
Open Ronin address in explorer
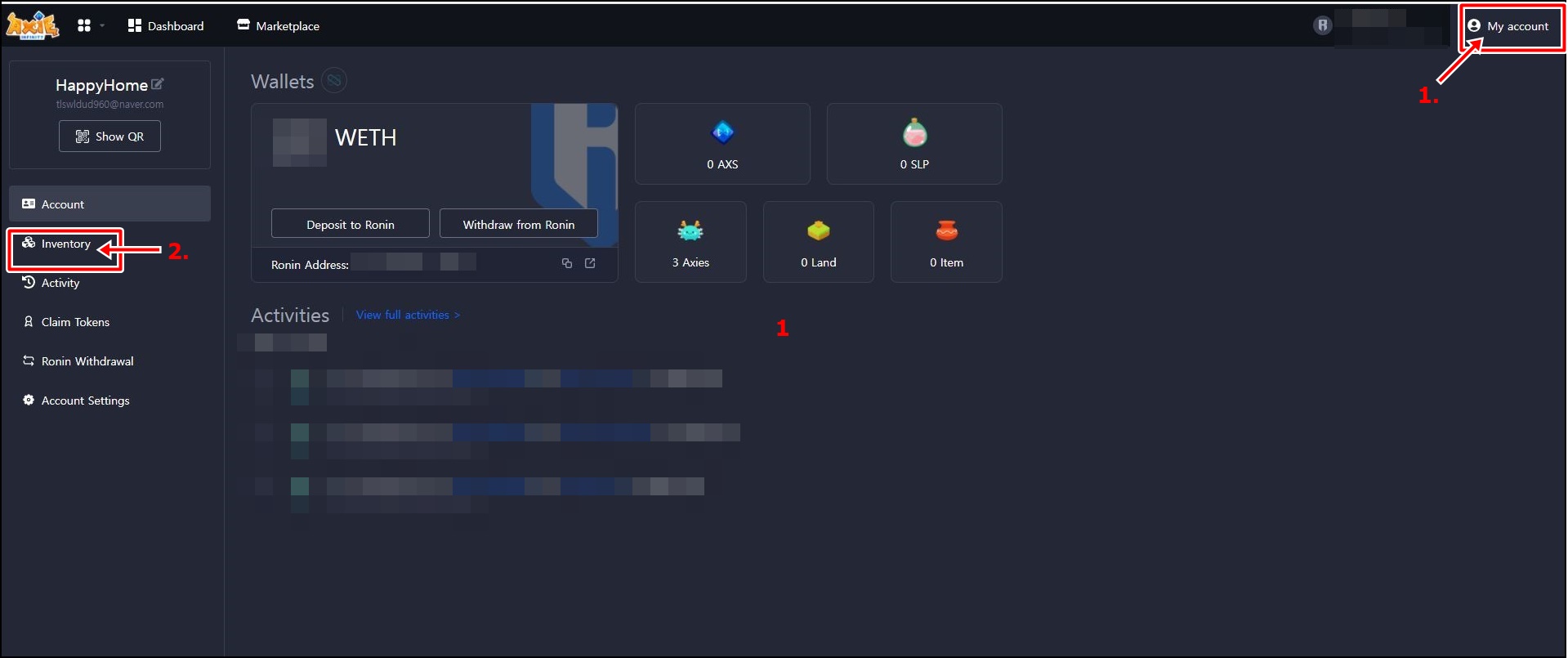pyautogui.click(x=590, y=263)
